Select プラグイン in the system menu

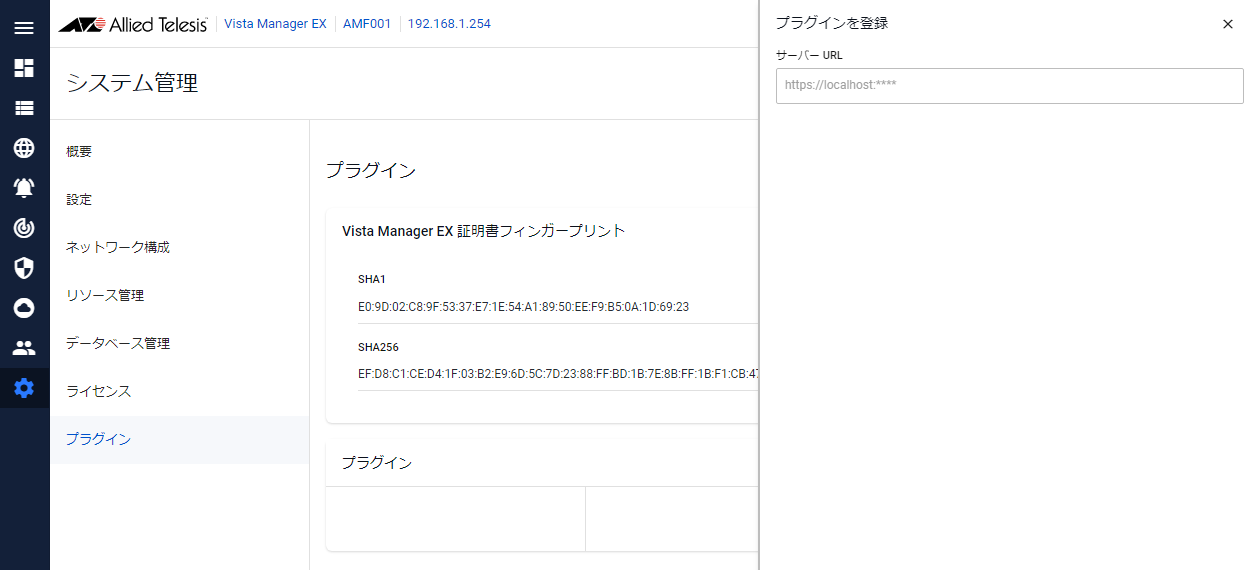point(180,440)
